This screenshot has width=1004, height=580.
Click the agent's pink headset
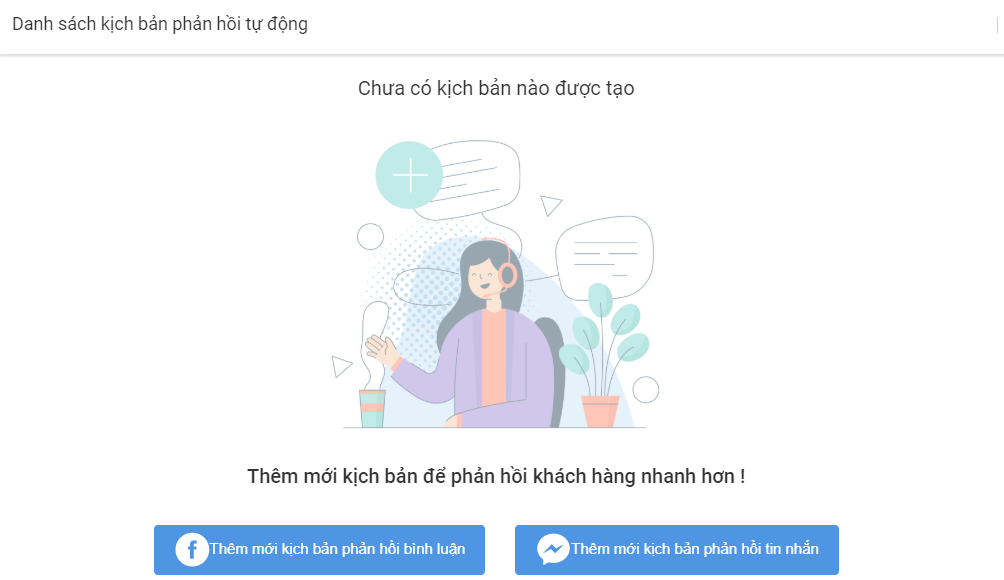504,267
